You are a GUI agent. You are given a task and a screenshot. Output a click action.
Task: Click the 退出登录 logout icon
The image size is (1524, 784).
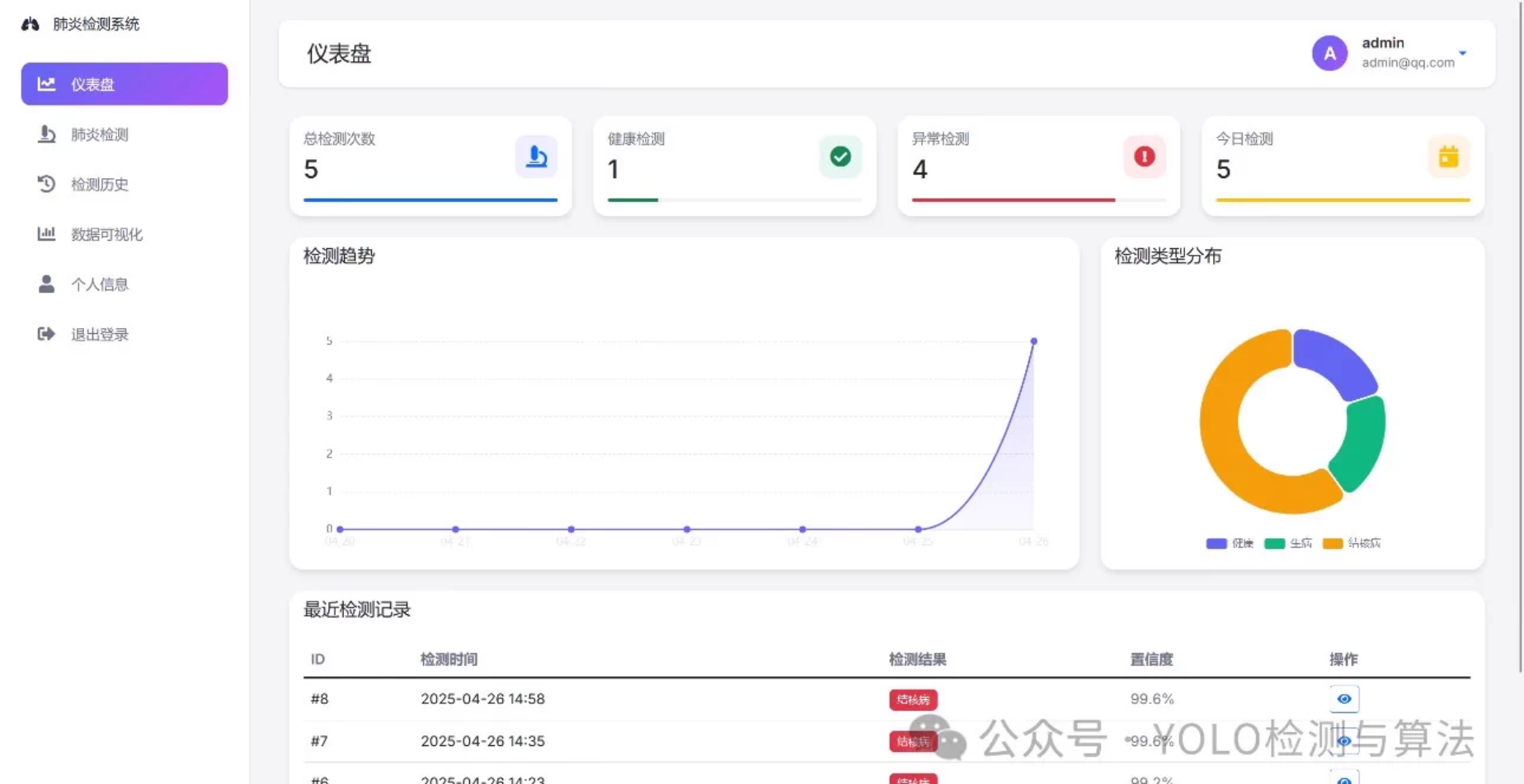click(46, 334)
